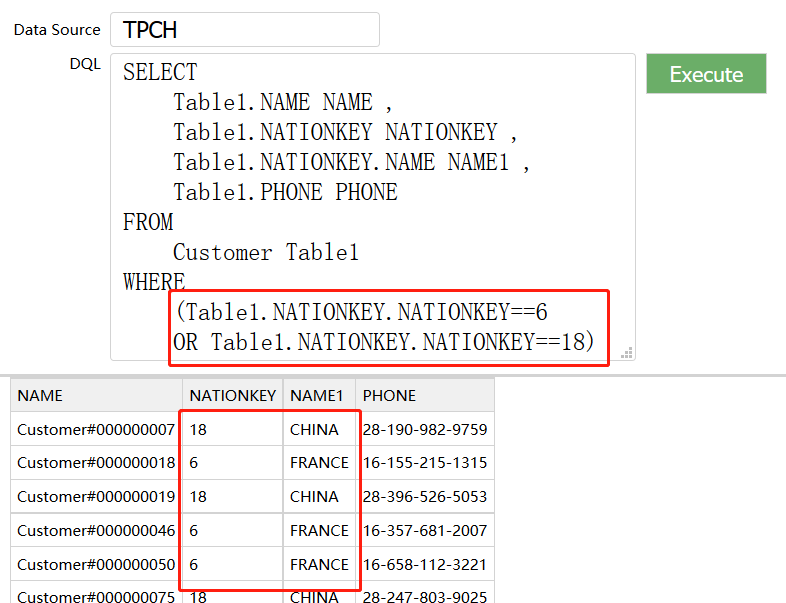Click the SELECT keyword in query

tap(160, 72)
